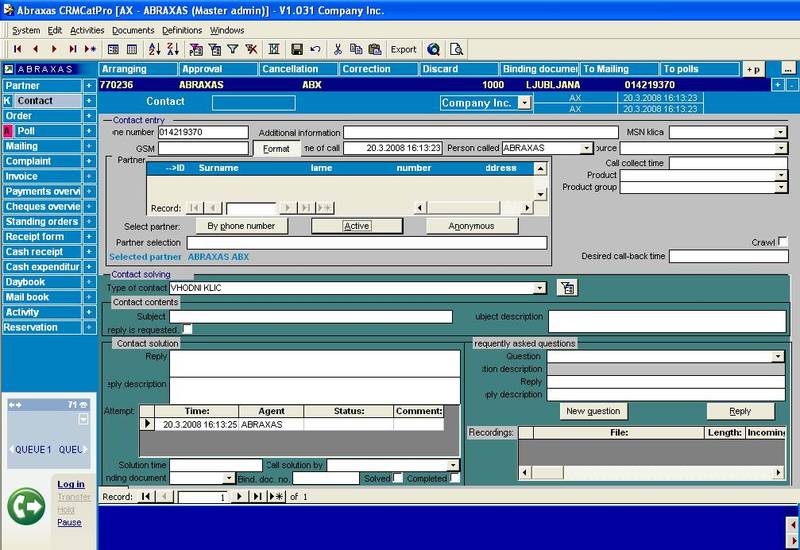Click the remove filter icon
Viewport: 800px width, 550px height.
[x=251, y=49]
